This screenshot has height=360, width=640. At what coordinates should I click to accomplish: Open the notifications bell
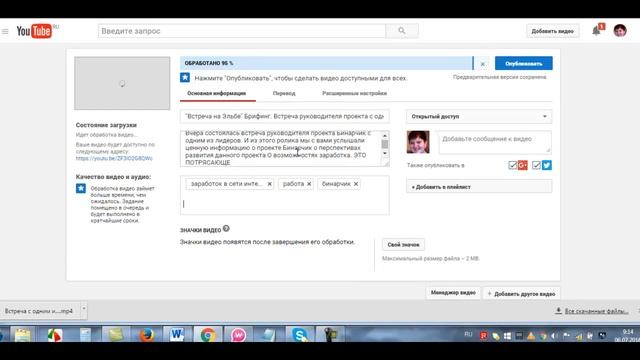tap(596, 31)
